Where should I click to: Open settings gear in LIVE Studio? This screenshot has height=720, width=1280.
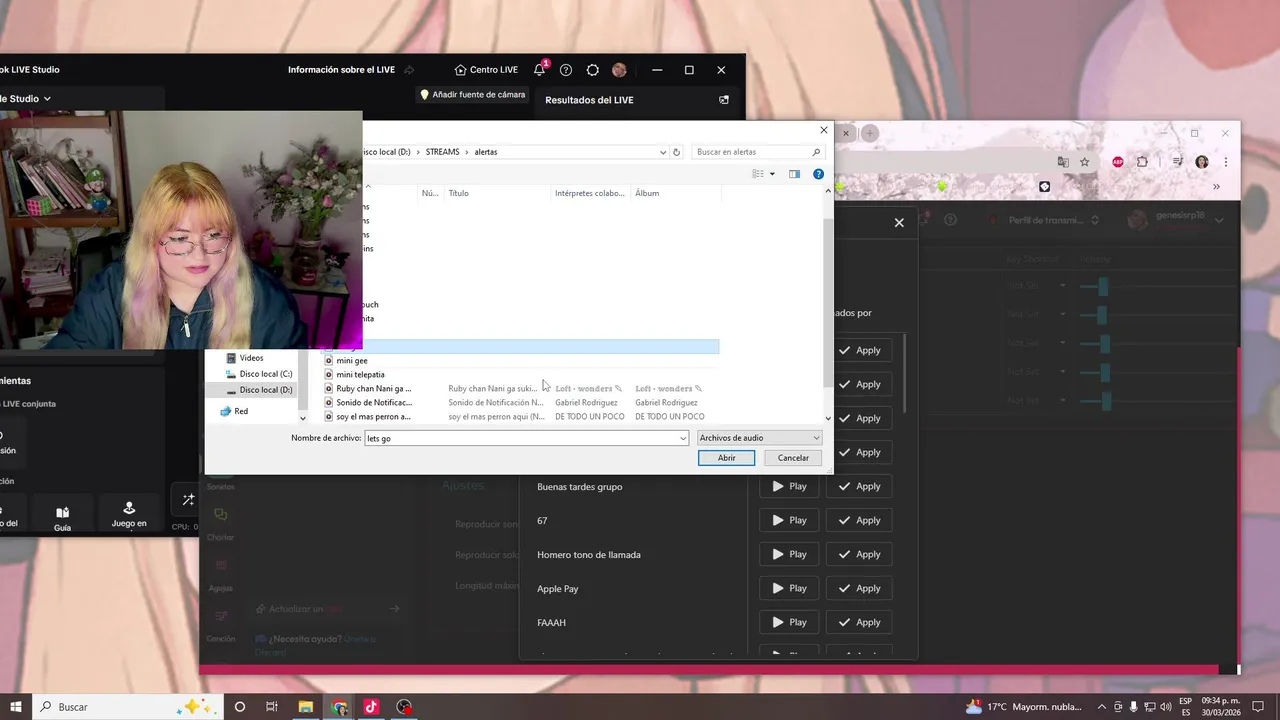coord(593,70)
